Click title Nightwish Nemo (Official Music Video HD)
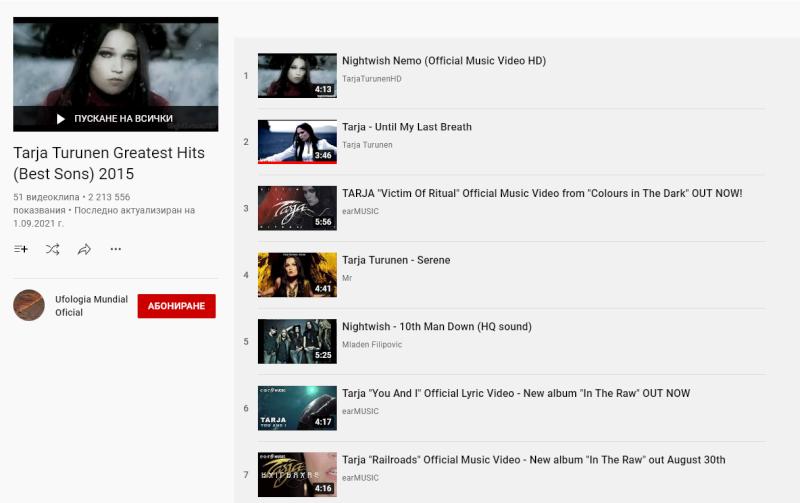Viewport: 800px width, 503px height. (444, 61)
